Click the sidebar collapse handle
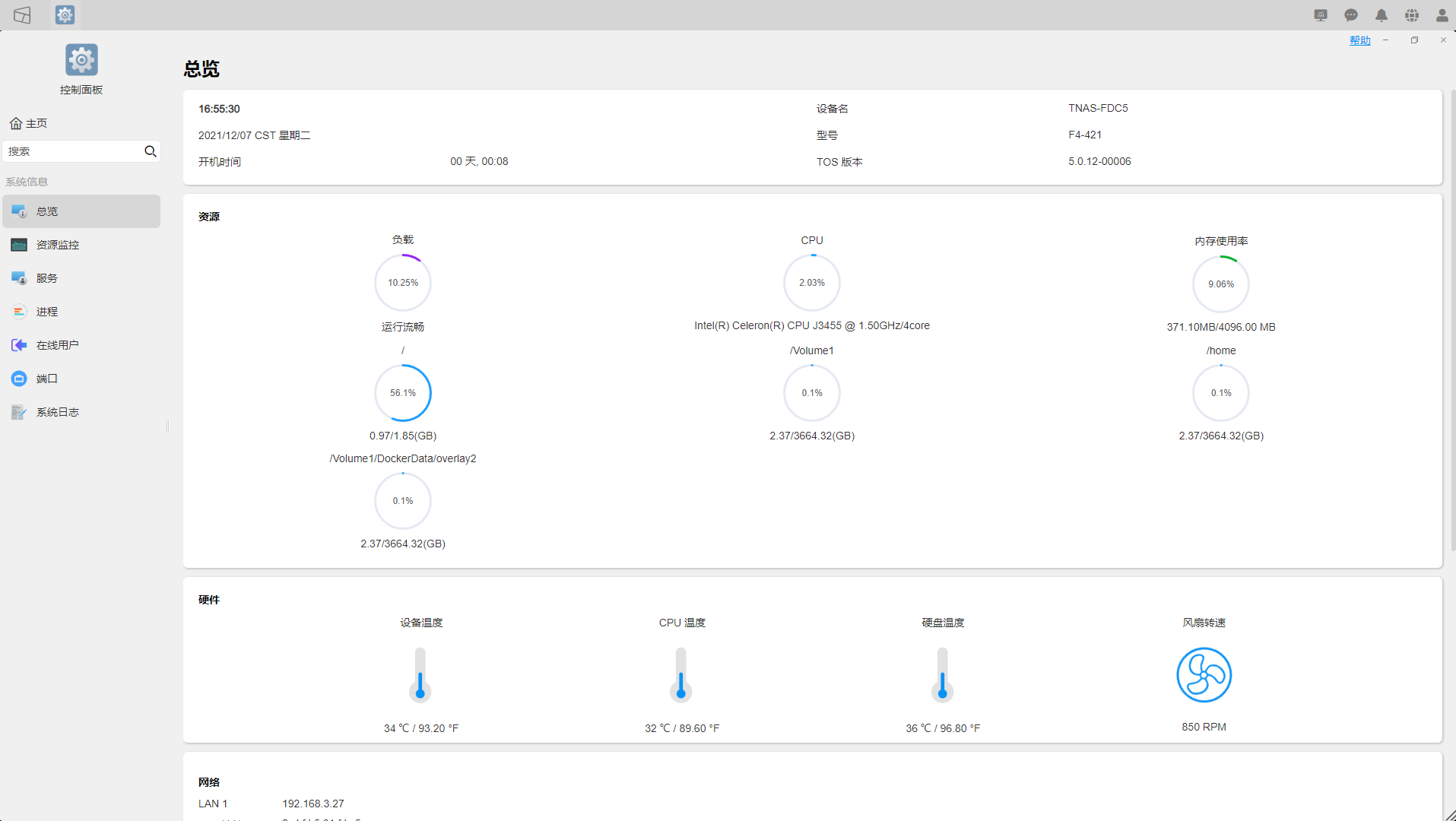 pos(167,426)
